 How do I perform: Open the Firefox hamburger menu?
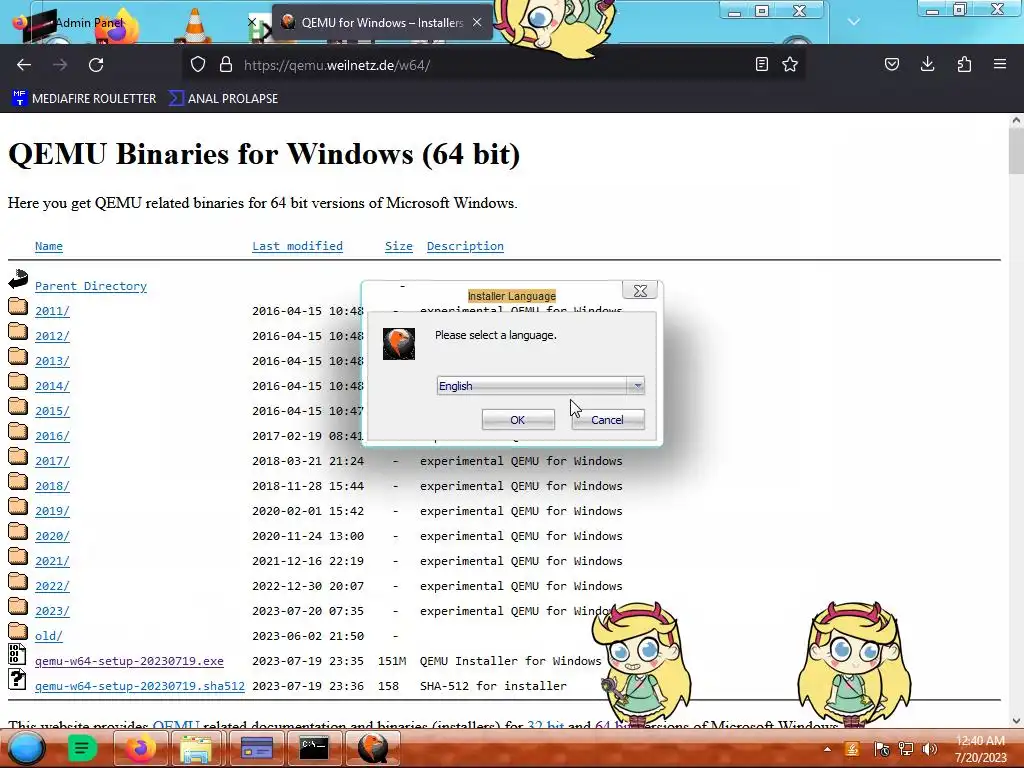tap(1000, 64)
